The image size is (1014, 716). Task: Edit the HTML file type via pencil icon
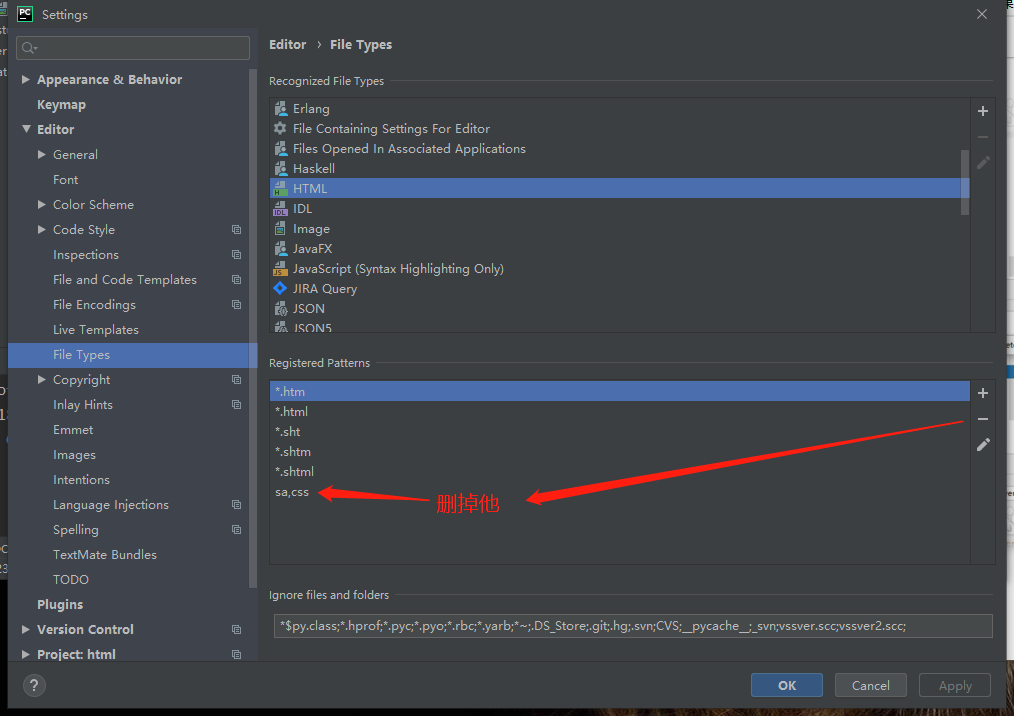pyautogui.click(x=982, y=163)
